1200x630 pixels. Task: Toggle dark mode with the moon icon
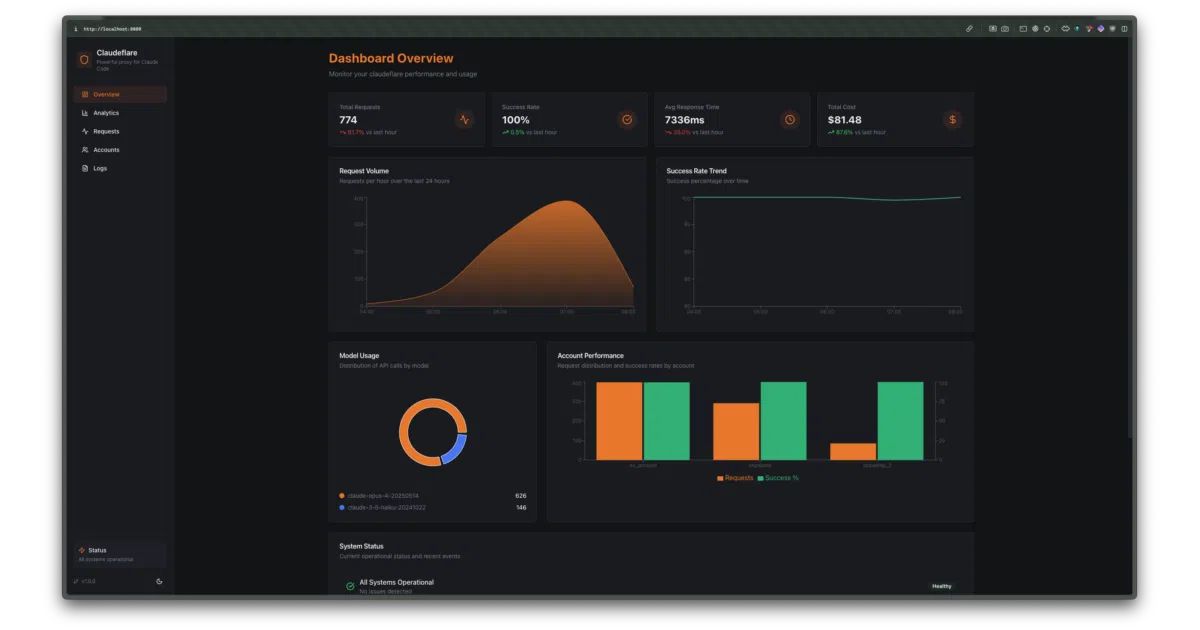coord(159,581)
